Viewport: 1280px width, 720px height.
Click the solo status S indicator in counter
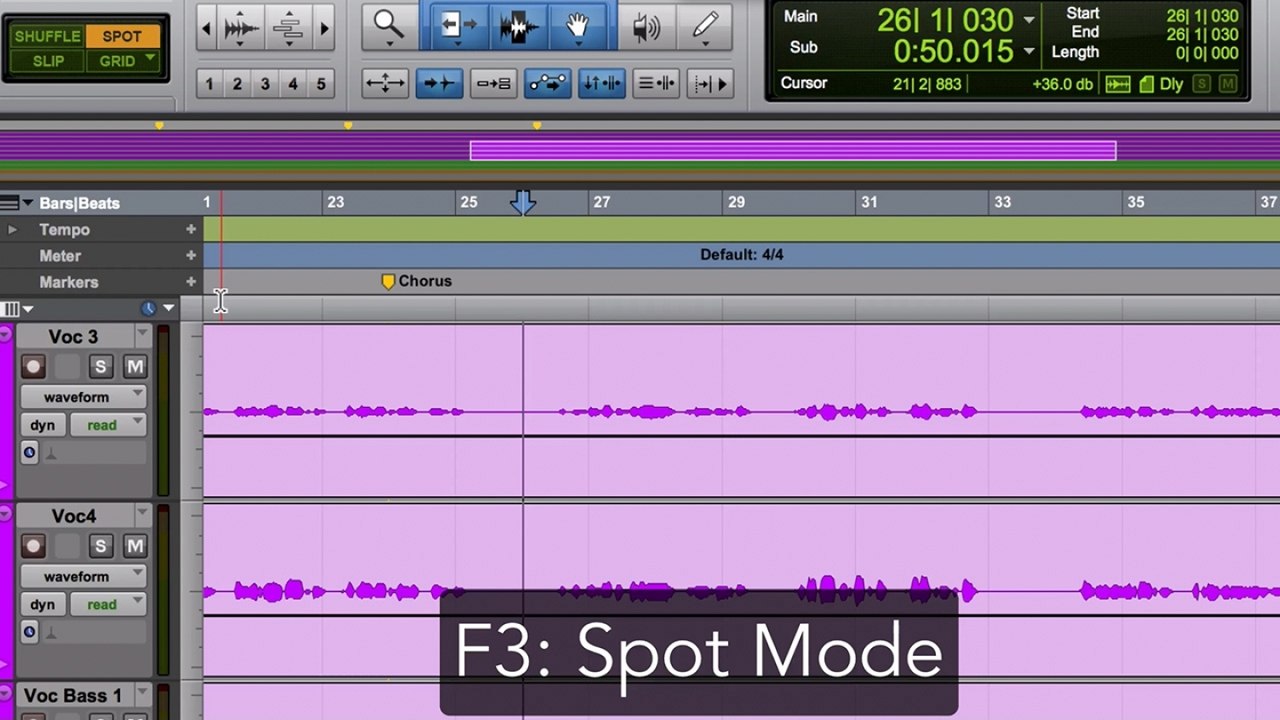[x=1203, y=85]
